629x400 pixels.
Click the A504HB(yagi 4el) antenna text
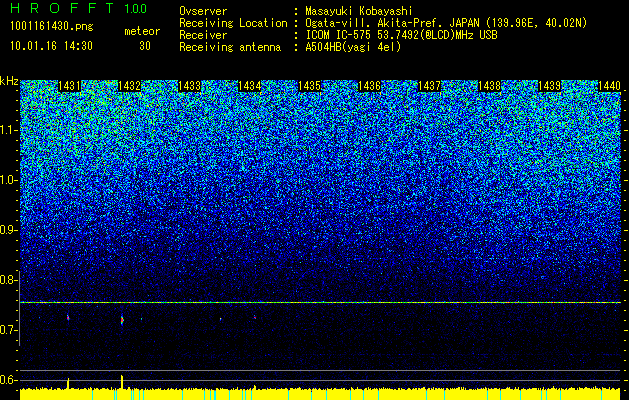point(353,47)
